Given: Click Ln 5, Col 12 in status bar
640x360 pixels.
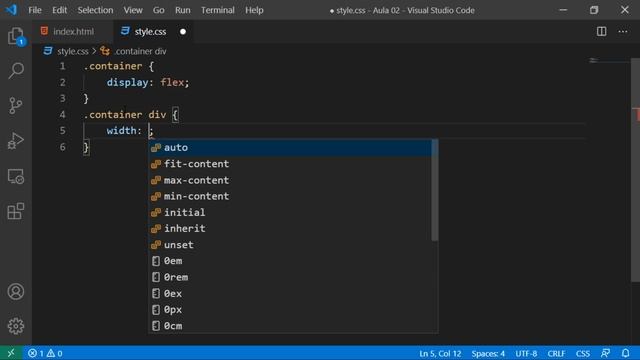Looking at the screenshot, I should 440,353.
